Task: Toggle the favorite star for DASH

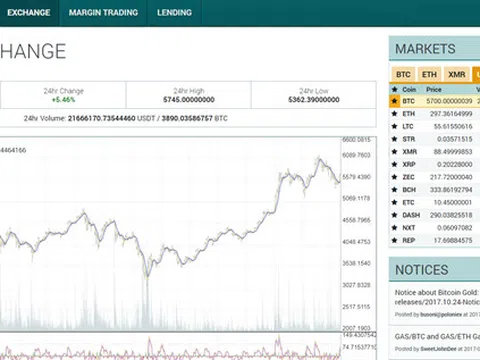Action: pos(395,215)
